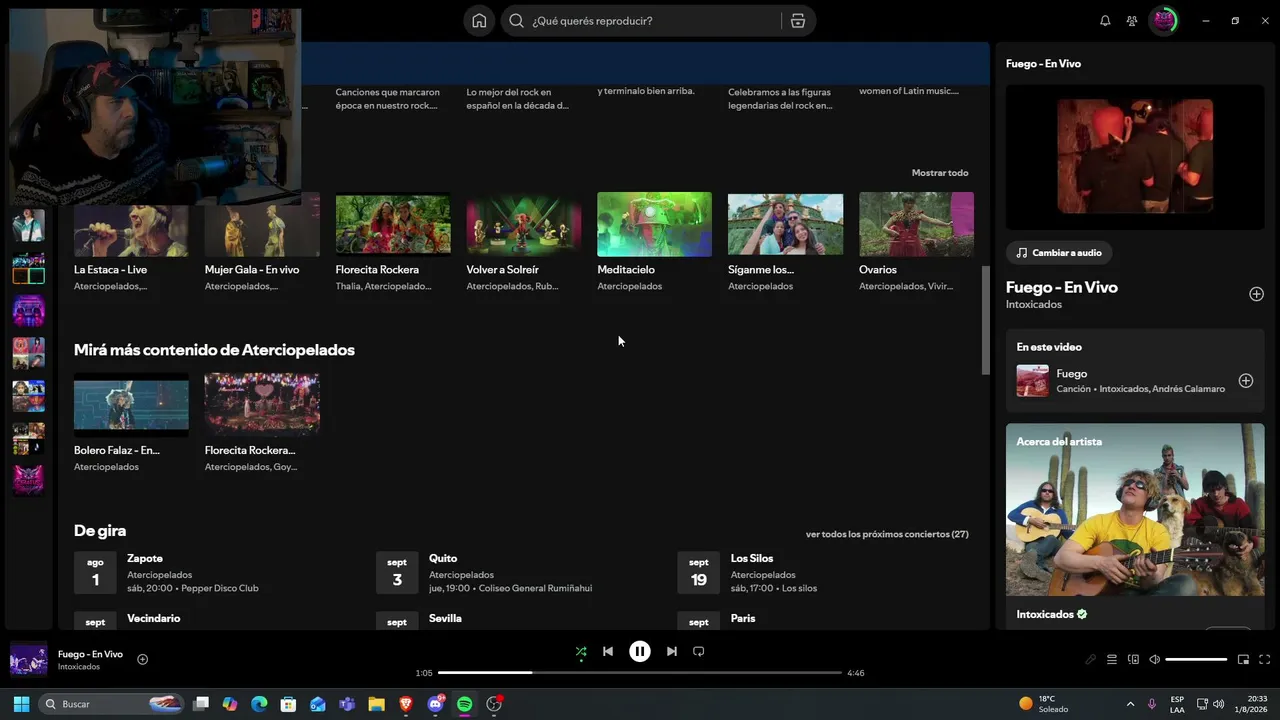This screenshot has height=720, width=1280.
Task: Open Microsoft Store from the taskbar
Action: [289, 704]
